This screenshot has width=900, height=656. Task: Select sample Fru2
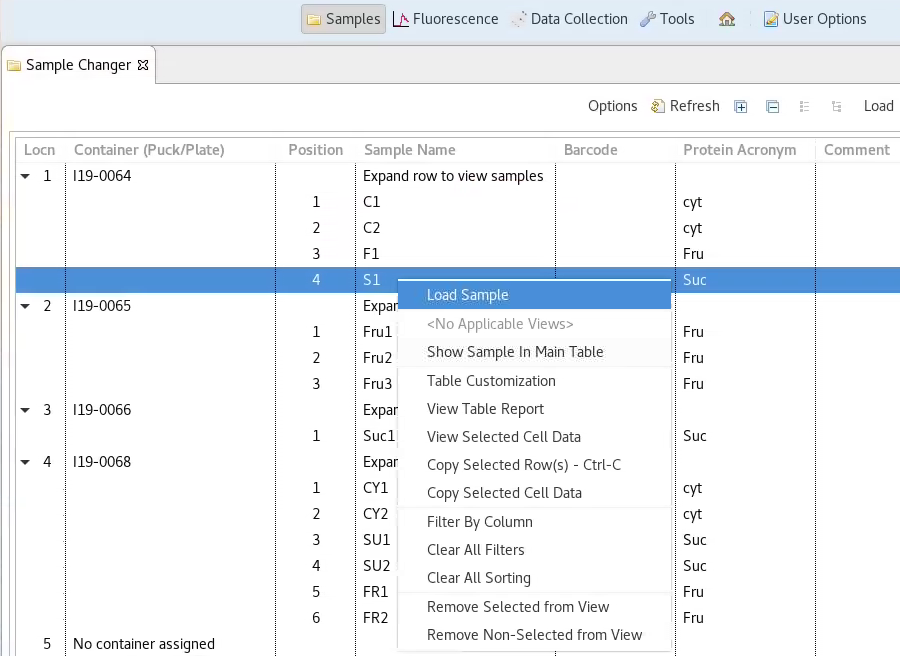click(378, 358)
